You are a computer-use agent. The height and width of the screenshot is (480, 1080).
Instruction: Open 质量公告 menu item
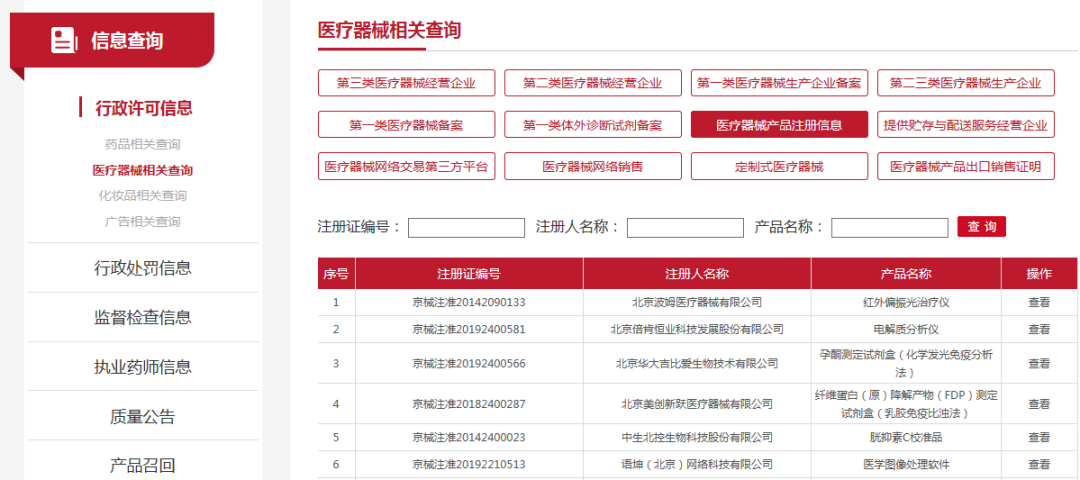click(143, 416)
